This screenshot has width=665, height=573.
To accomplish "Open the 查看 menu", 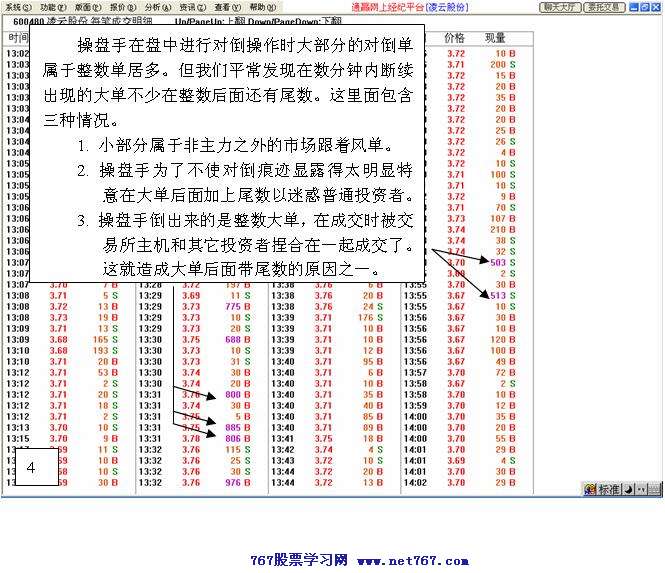I will [x=226, y=6].
